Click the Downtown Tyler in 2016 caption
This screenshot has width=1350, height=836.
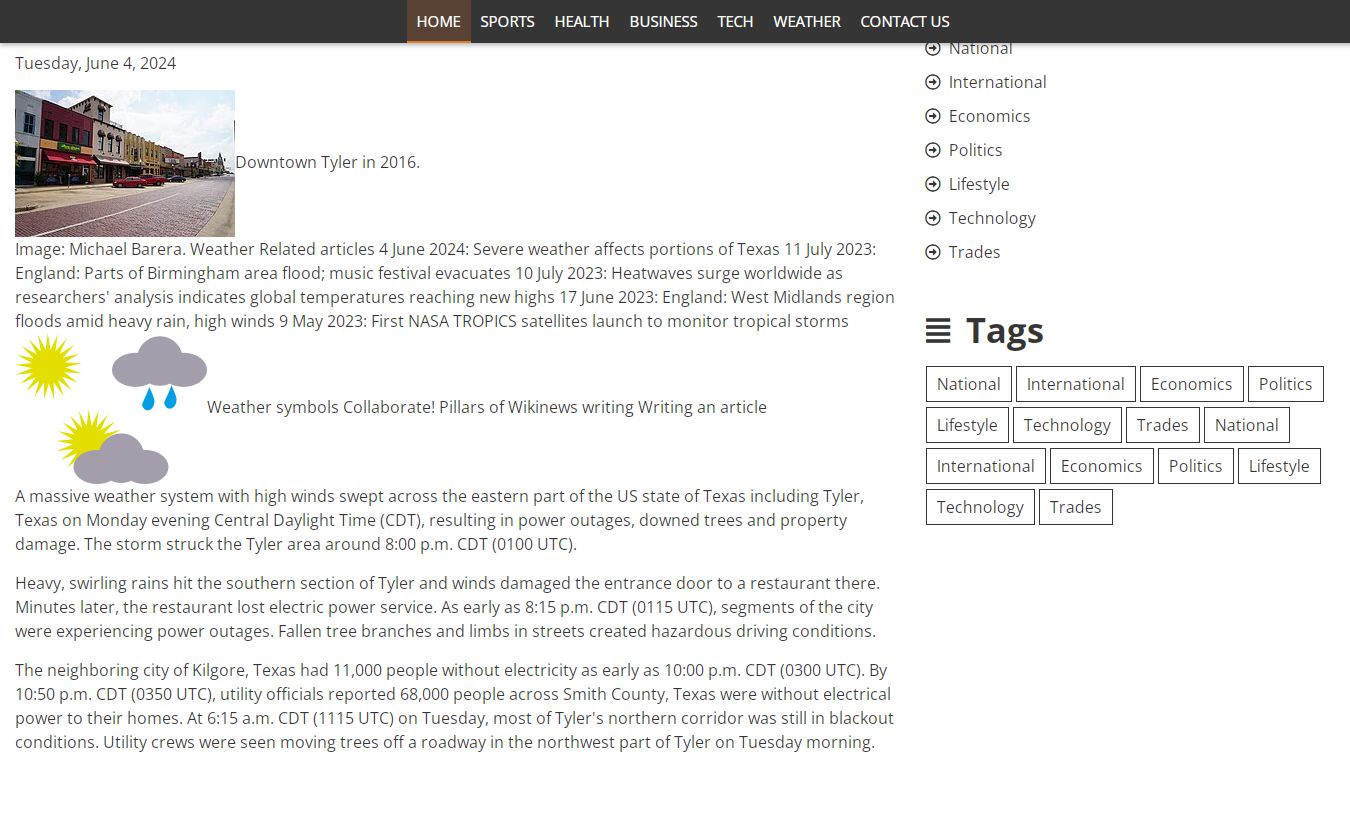tap(327, 162)
